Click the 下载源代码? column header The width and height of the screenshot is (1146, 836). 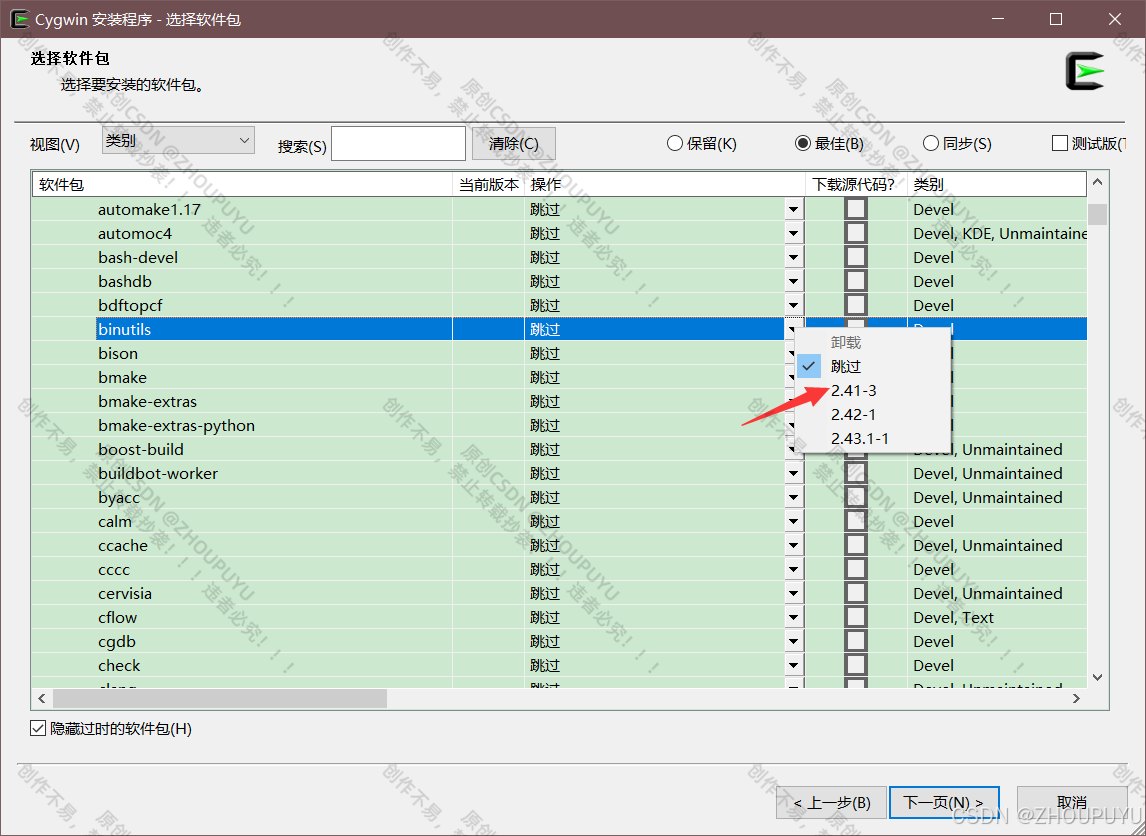pyautogui.click(x=857, y=185)
